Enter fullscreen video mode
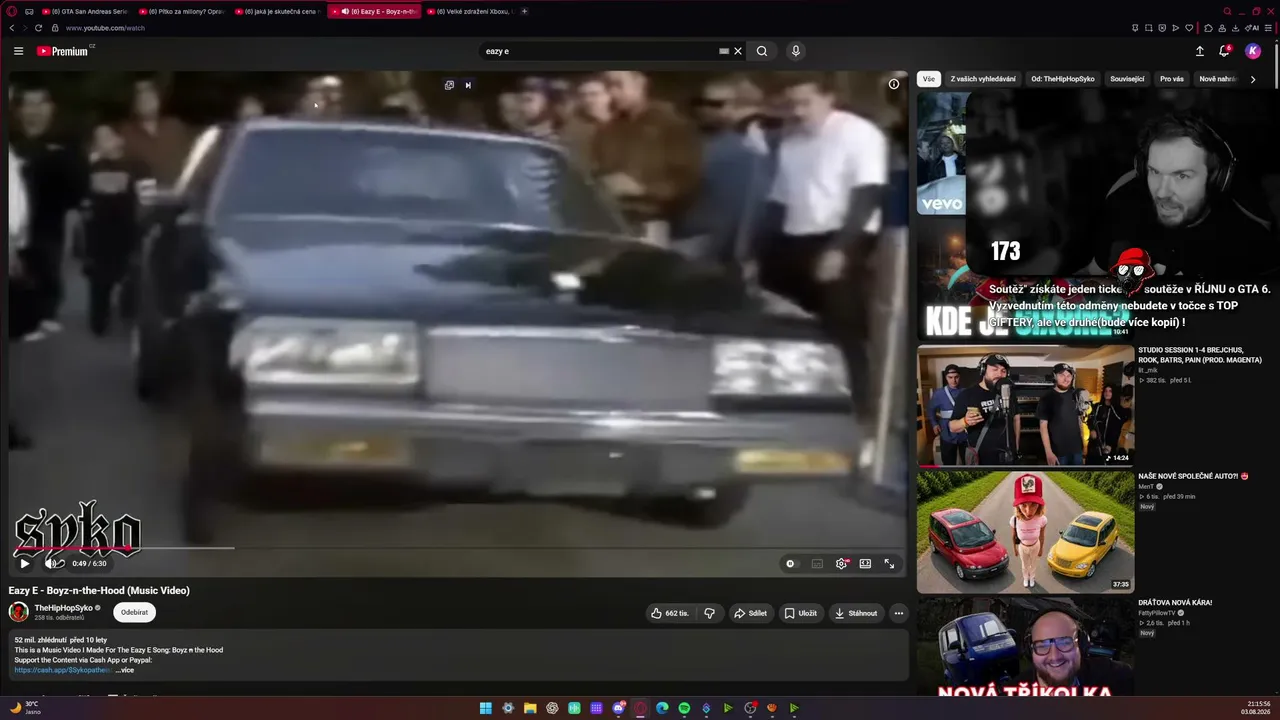This screenshot has height=720, width=1280. point(889,564)
